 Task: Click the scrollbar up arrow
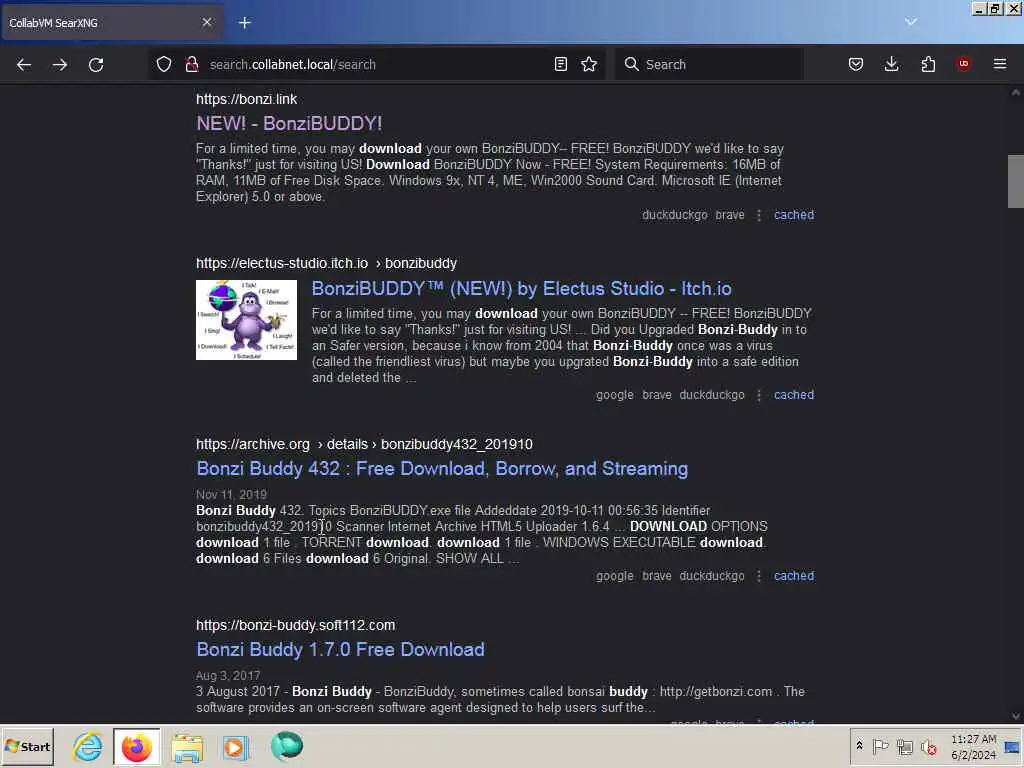coord(1016,93)
